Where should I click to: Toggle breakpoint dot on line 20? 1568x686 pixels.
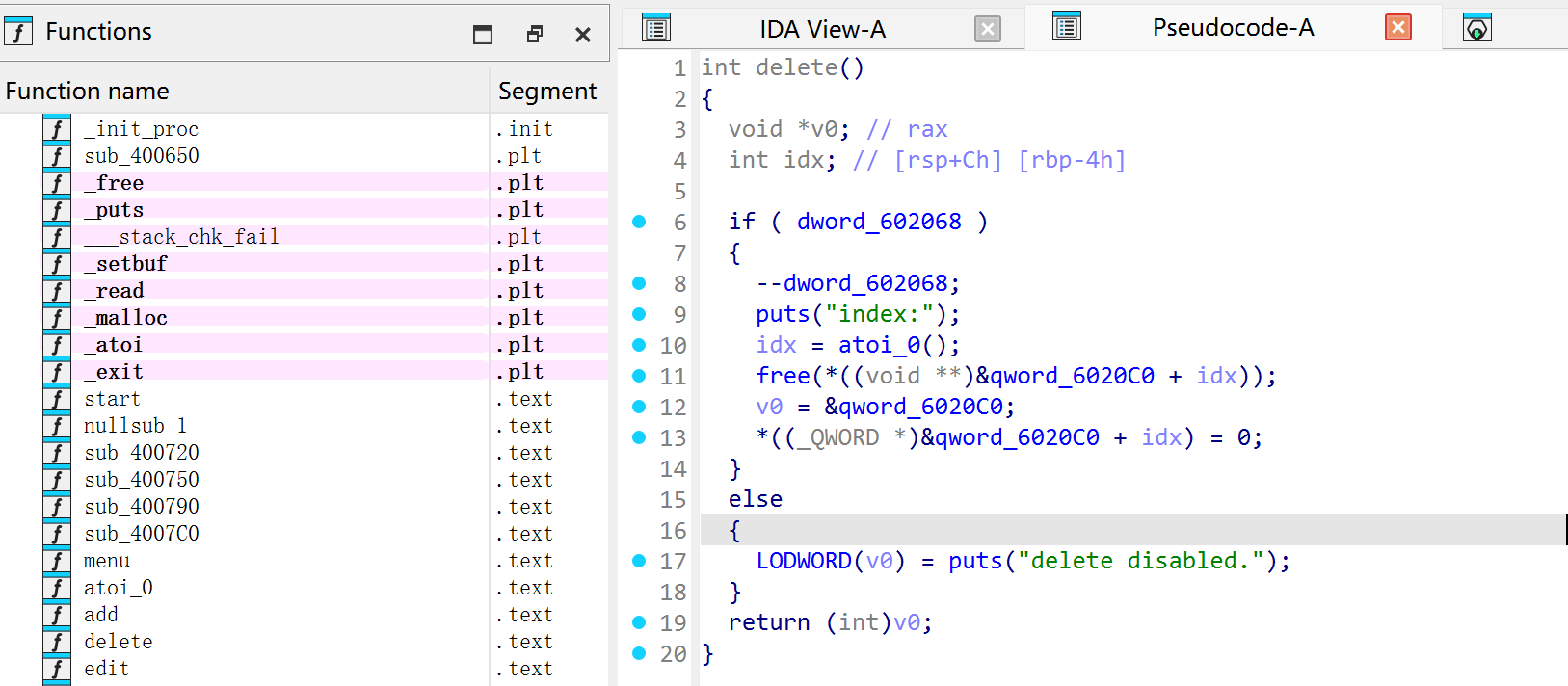pyautogui.click(x=639, y=653)
